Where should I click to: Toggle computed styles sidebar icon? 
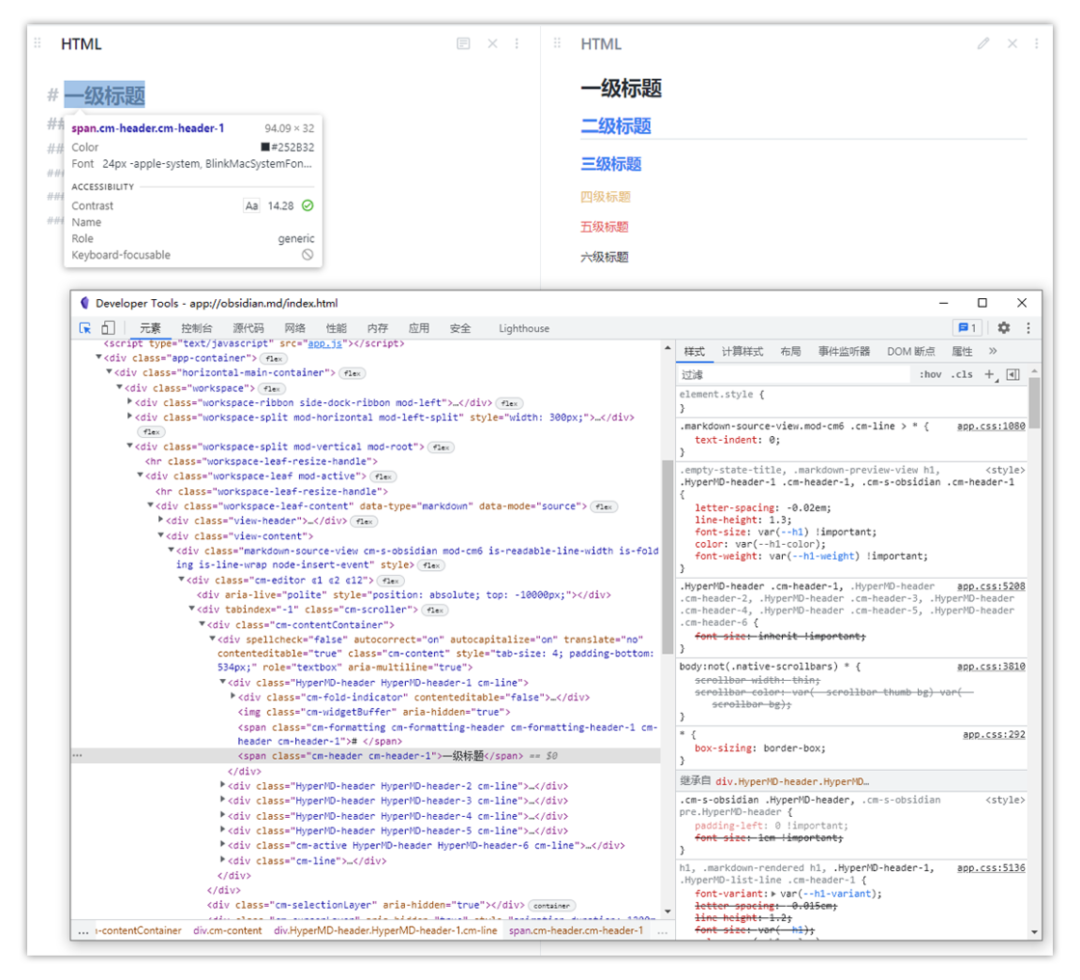point(1013,375)
